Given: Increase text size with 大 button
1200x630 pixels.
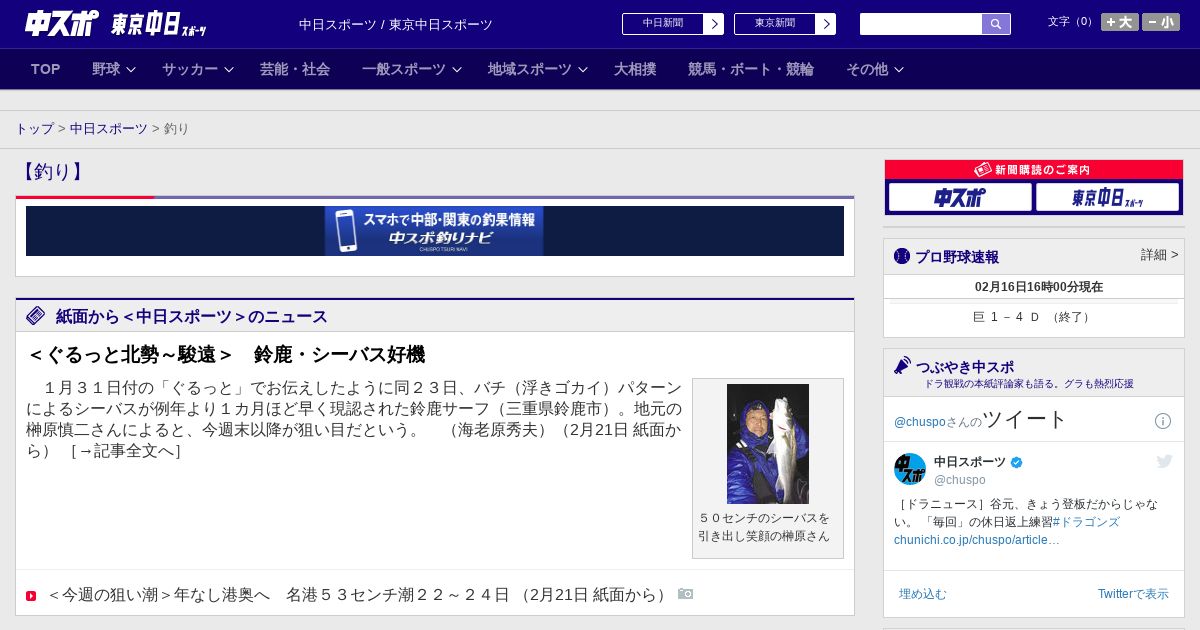Looking at the screenshot, I should 1120,22.
